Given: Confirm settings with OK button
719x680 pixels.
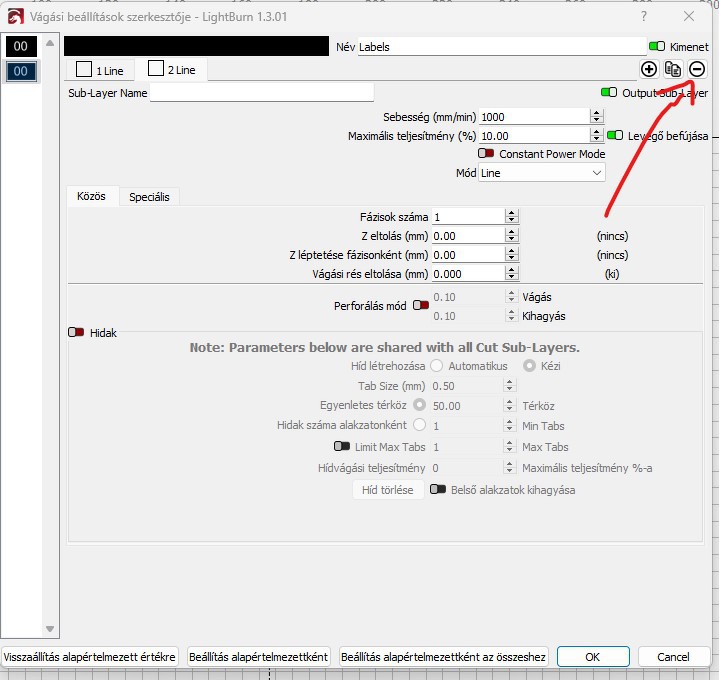Looking at the screenshot, I should click(x=593, y=657).
